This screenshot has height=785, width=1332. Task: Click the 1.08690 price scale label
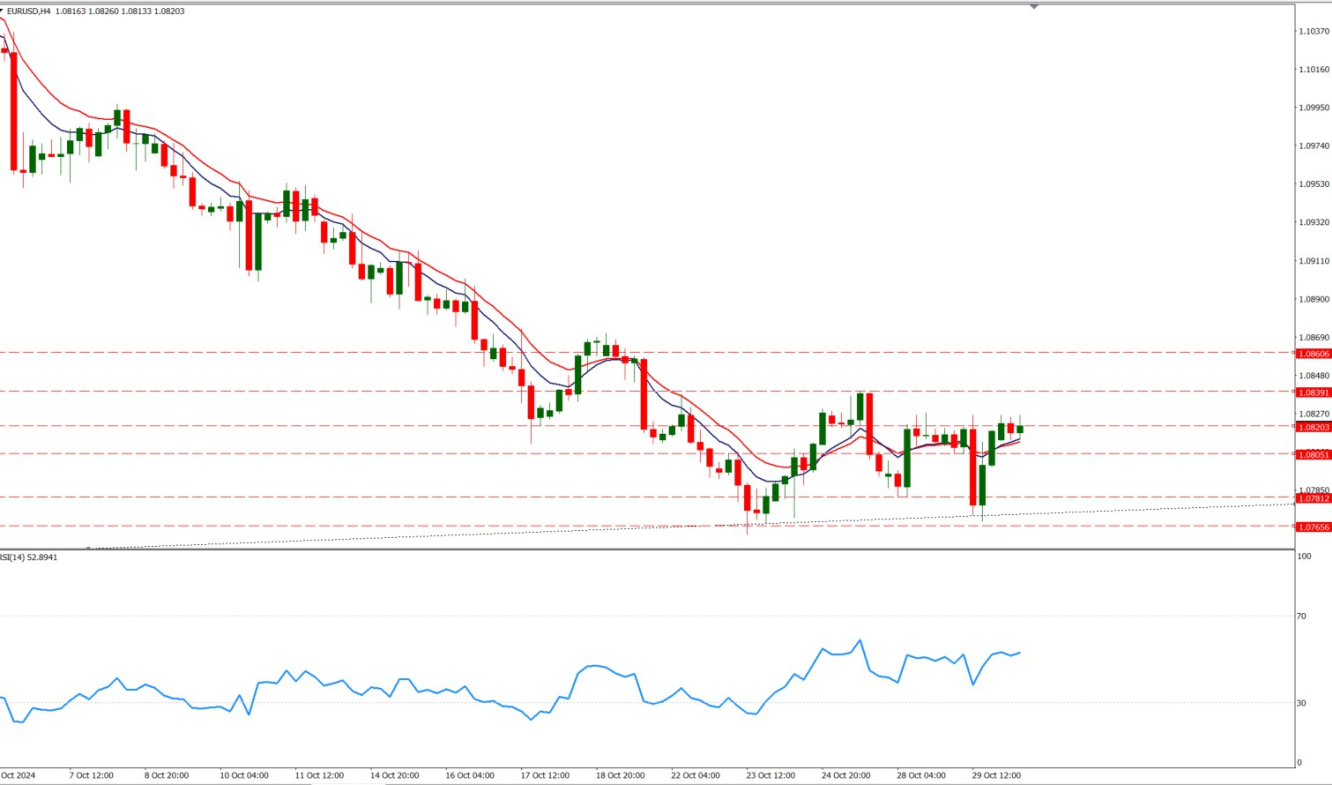tap(1314, 337)
